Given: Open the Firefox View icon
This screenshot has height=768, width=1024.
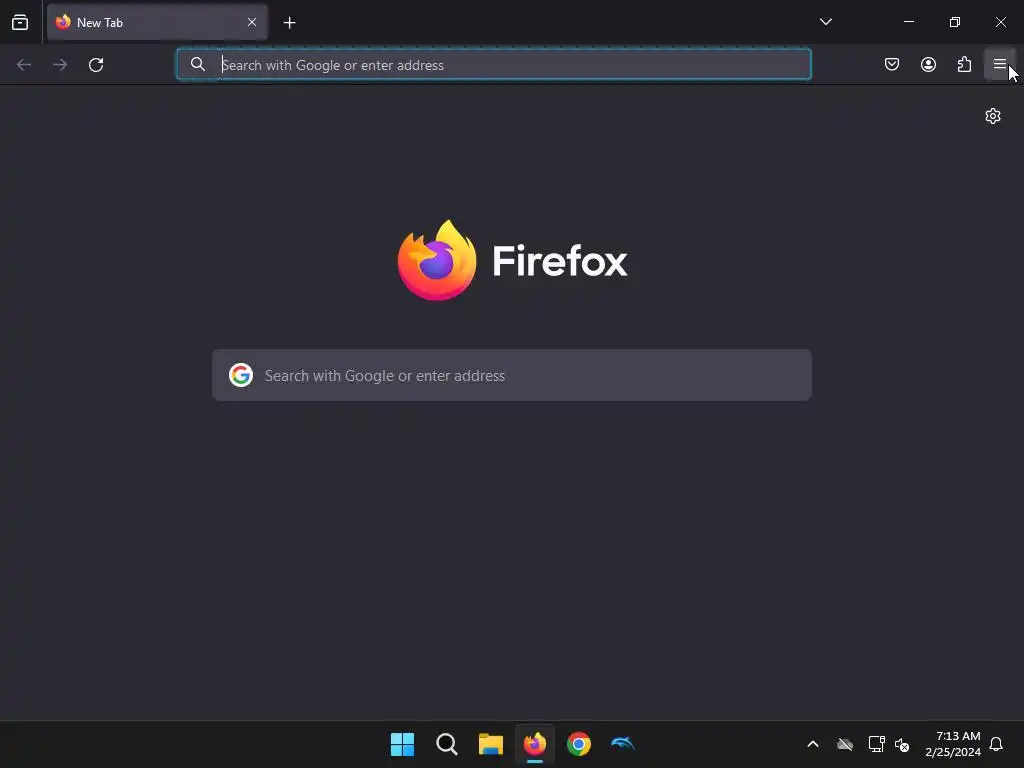Looking at the screenshot, I should coord(20,22).
